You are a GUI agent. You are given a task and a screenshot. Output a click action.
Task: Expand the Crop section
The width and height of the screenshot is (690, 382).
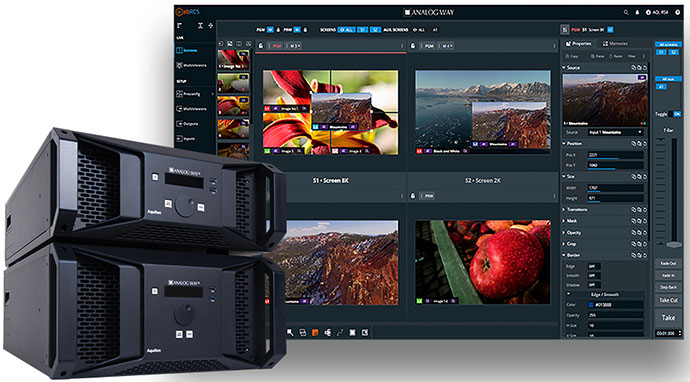[x=564, y=244]
